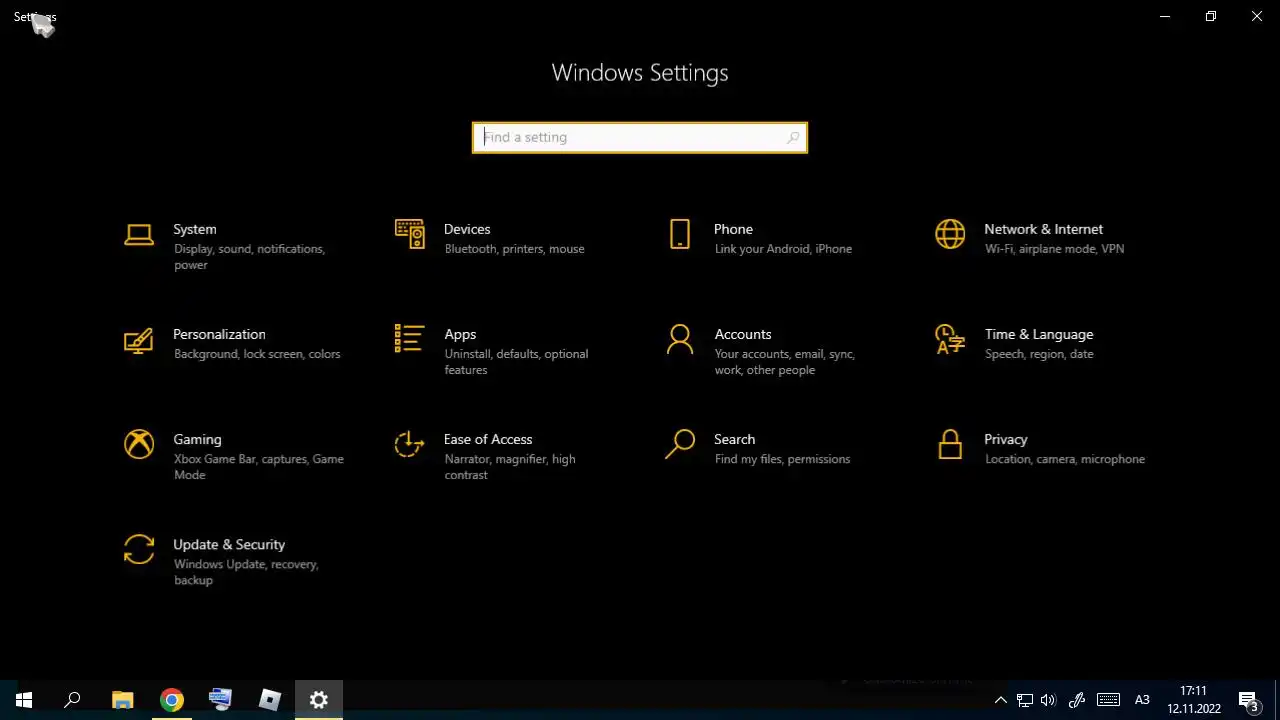
Task: Close the Settings window
Action: click(1257, 16)
